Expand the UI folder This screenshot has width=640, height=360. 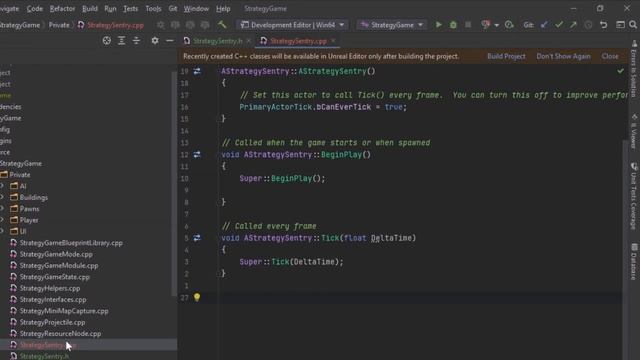[2, 231]
